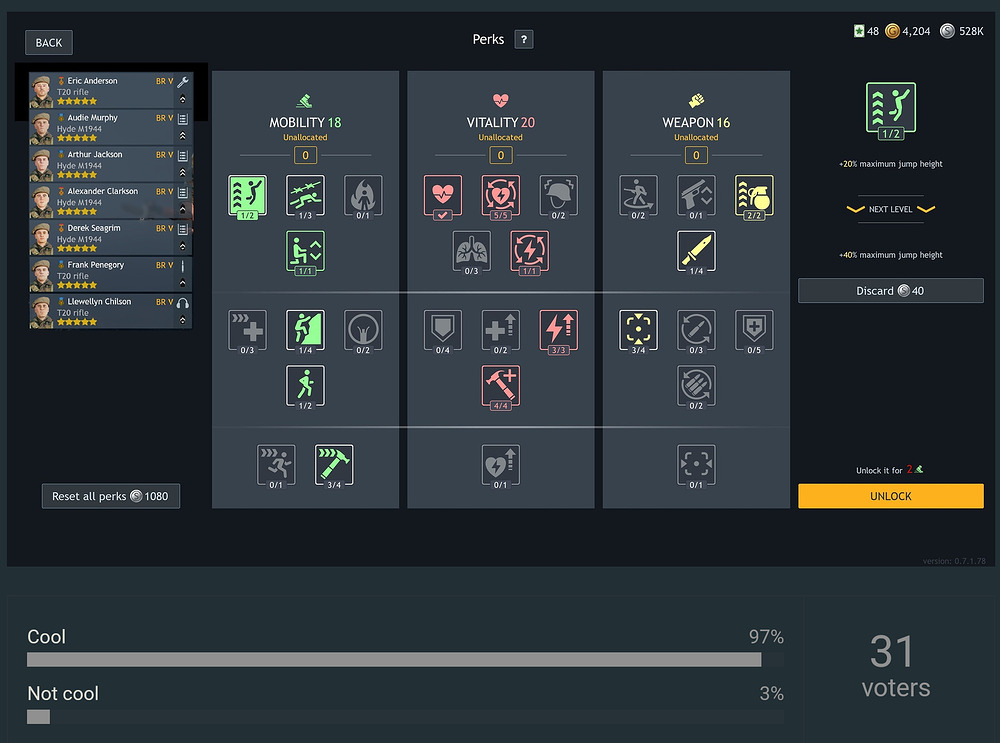Click the orange UNLOCK button
The image size is (1000, 743).
tap(890, 496)
